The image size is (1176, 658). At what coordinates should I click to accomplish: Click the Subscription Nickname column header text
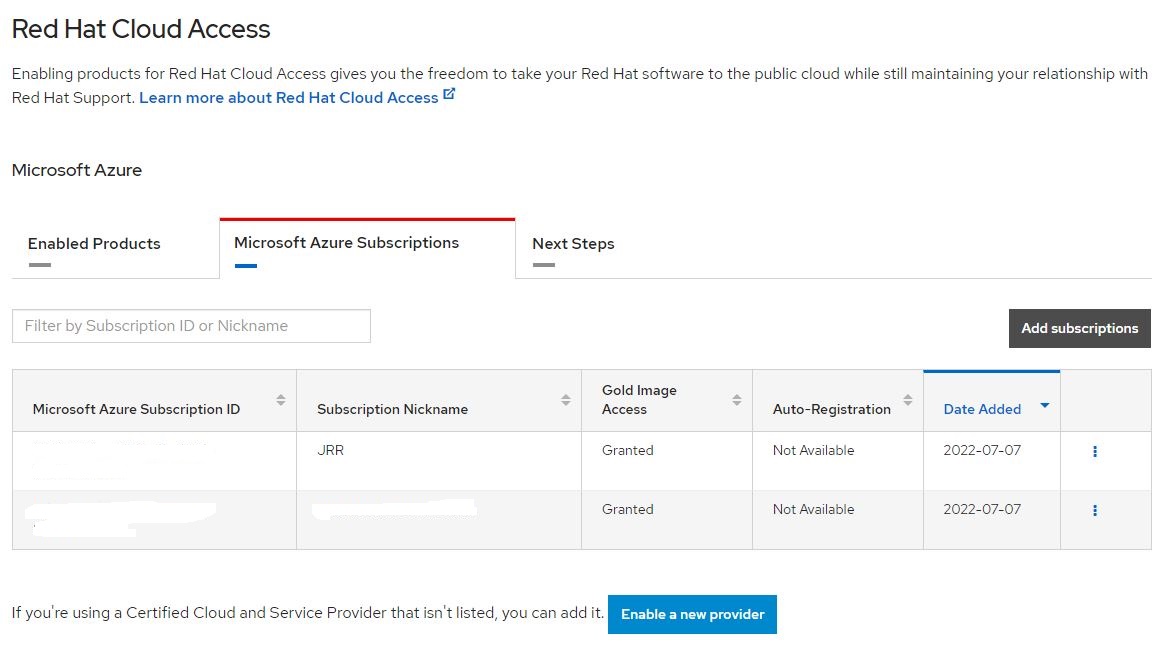coord(392,409)
